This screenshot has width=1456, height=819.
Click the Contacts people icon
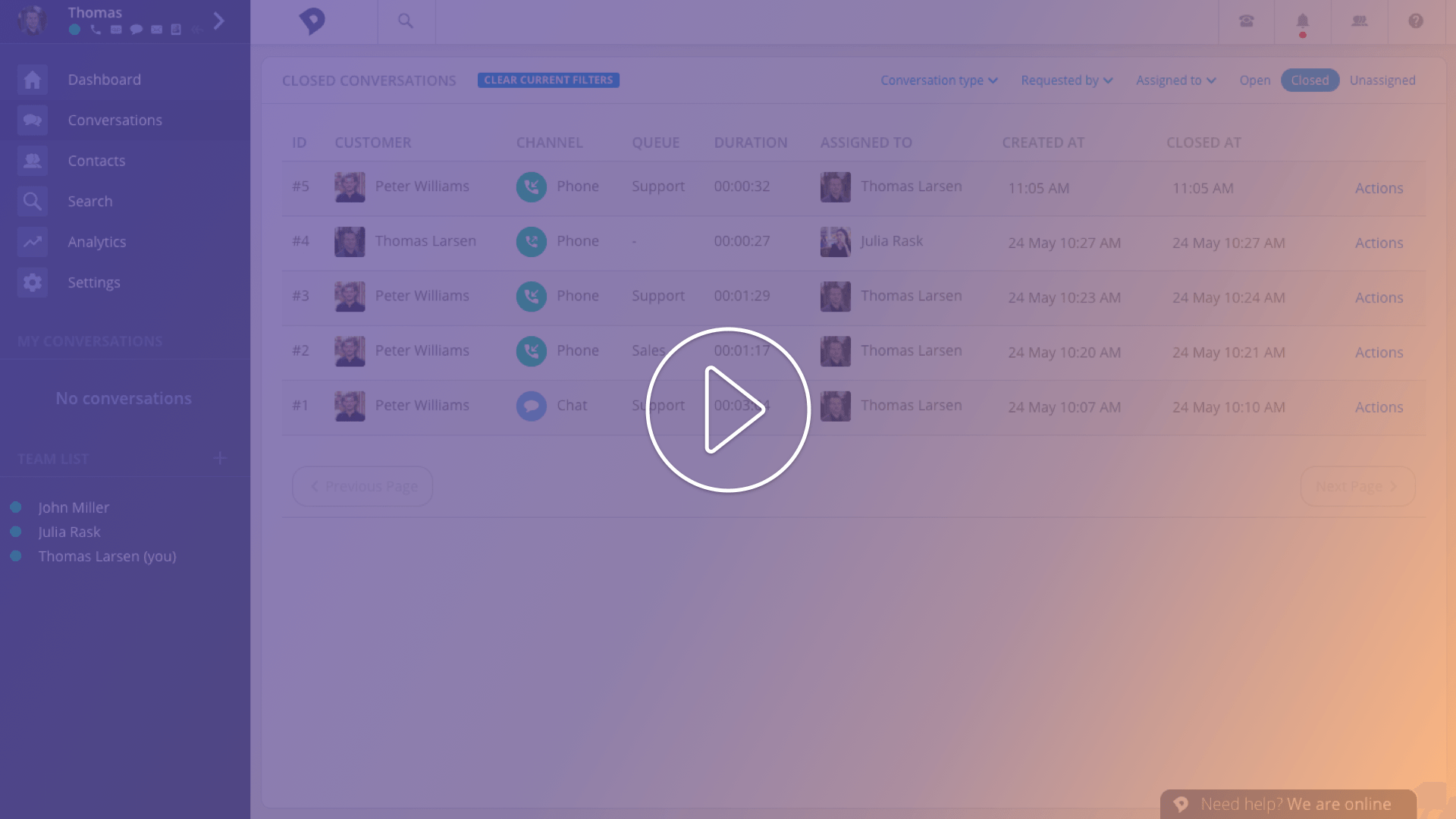(x=33, y=161)
